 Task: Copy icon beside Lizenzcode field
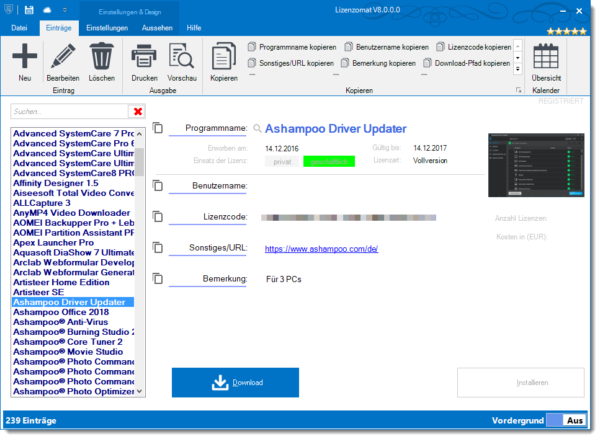click(x=158, y=217)
